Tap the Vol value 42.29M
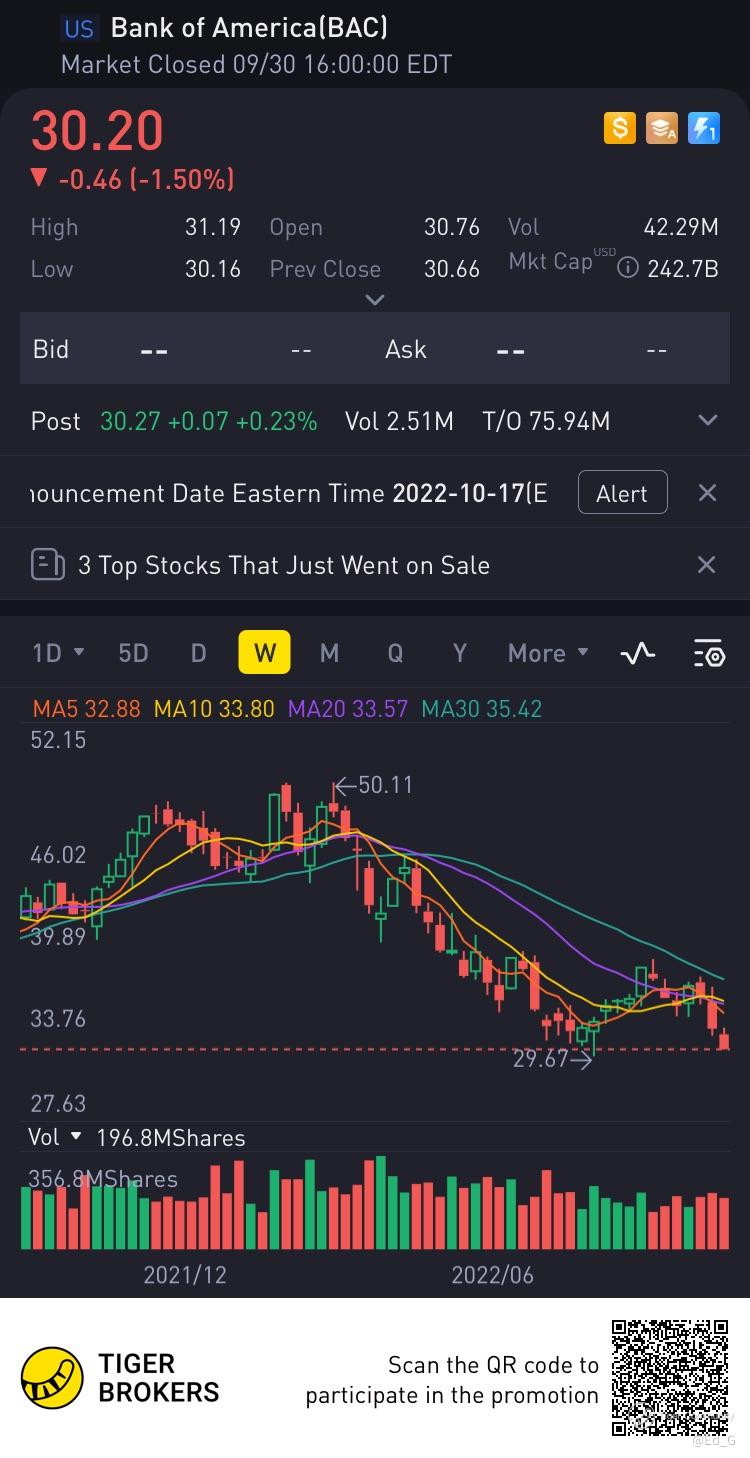This screenshot has height=1458, width=750. [681, 227]
